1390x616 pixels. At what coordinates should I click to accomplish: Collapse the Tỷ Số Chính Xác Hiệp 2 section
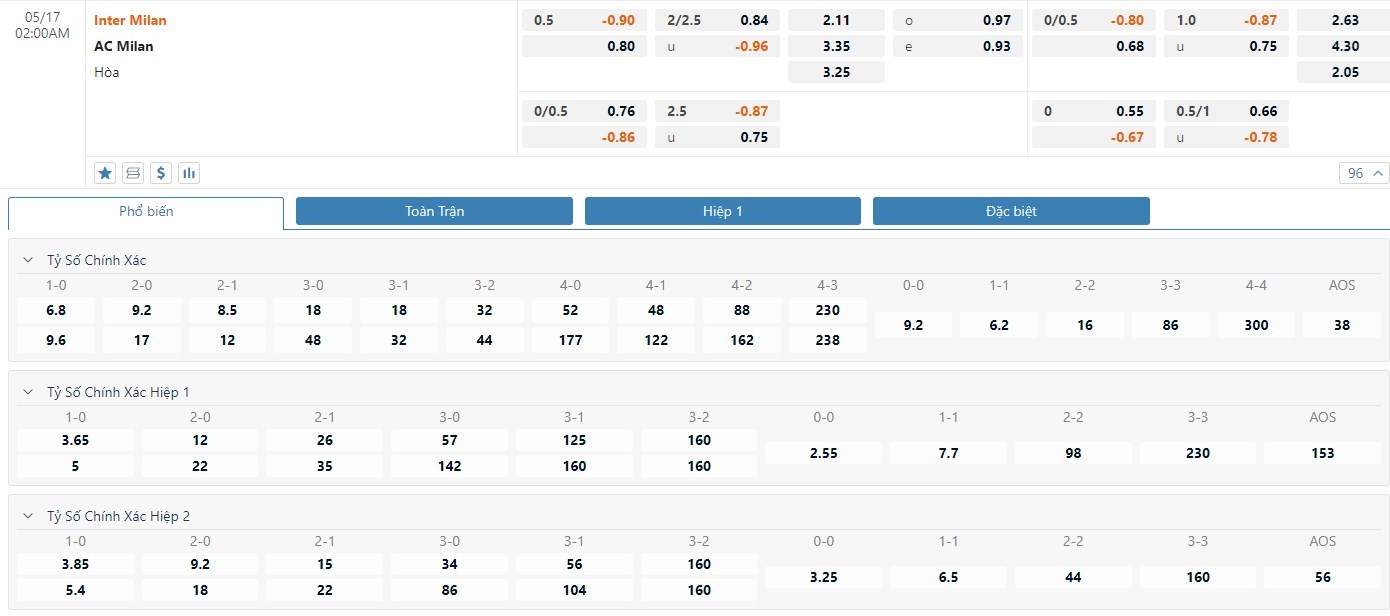click(28, 516)
